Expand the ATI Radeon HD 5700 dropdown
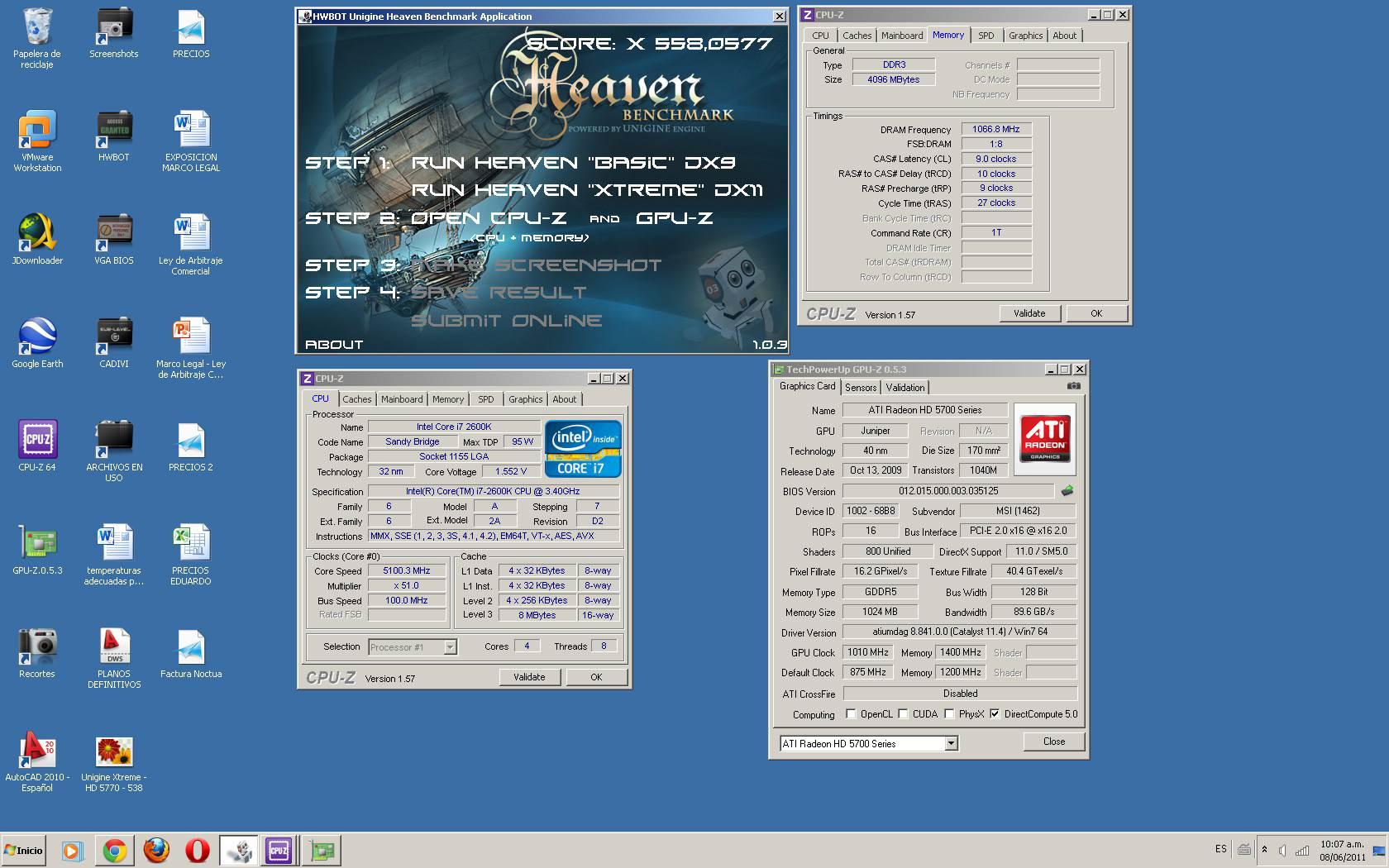This screenshot has height=868, width=1389. point(951,743)
